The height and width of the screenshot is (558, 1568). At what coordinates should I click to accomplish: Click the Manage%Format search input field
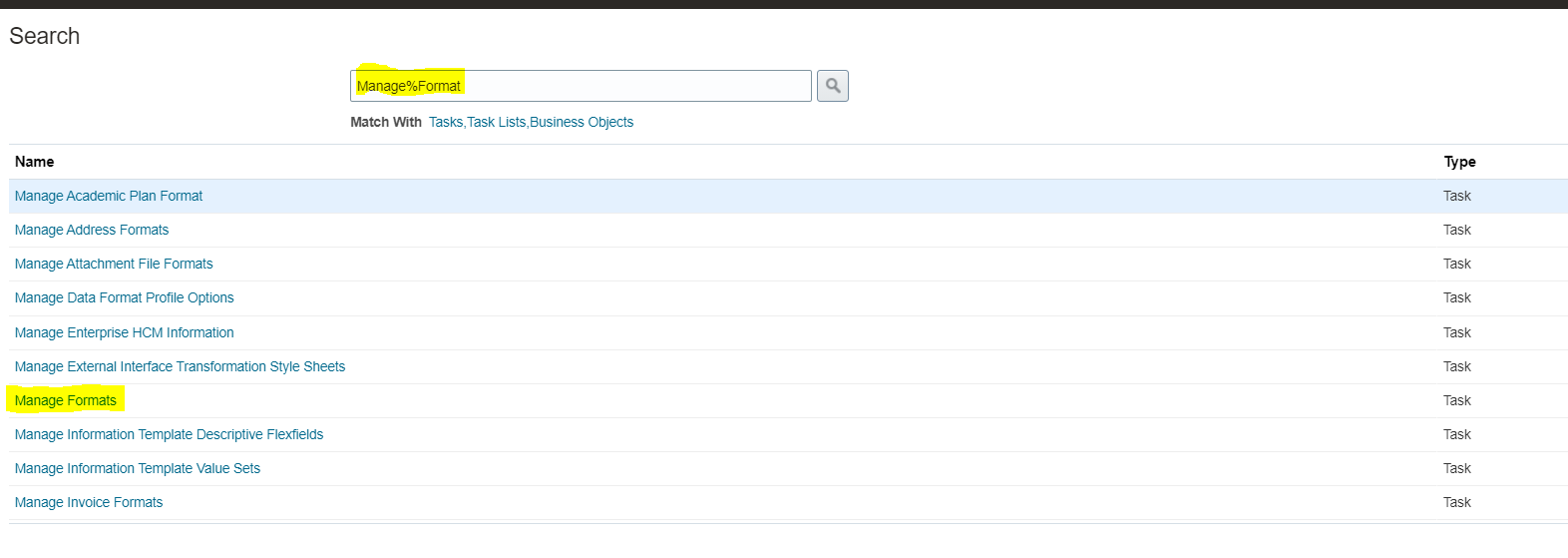[x=581, y=86]
